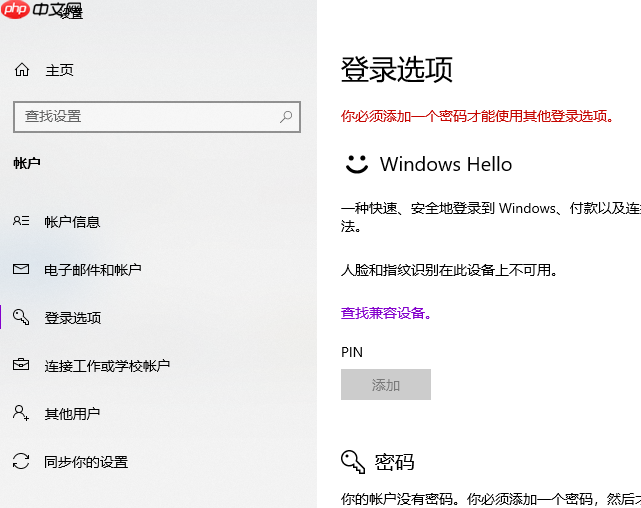This screenshot has width=641, height=508.
Task: Open 同步你的设置 page
Action: [x=86, y=462]
